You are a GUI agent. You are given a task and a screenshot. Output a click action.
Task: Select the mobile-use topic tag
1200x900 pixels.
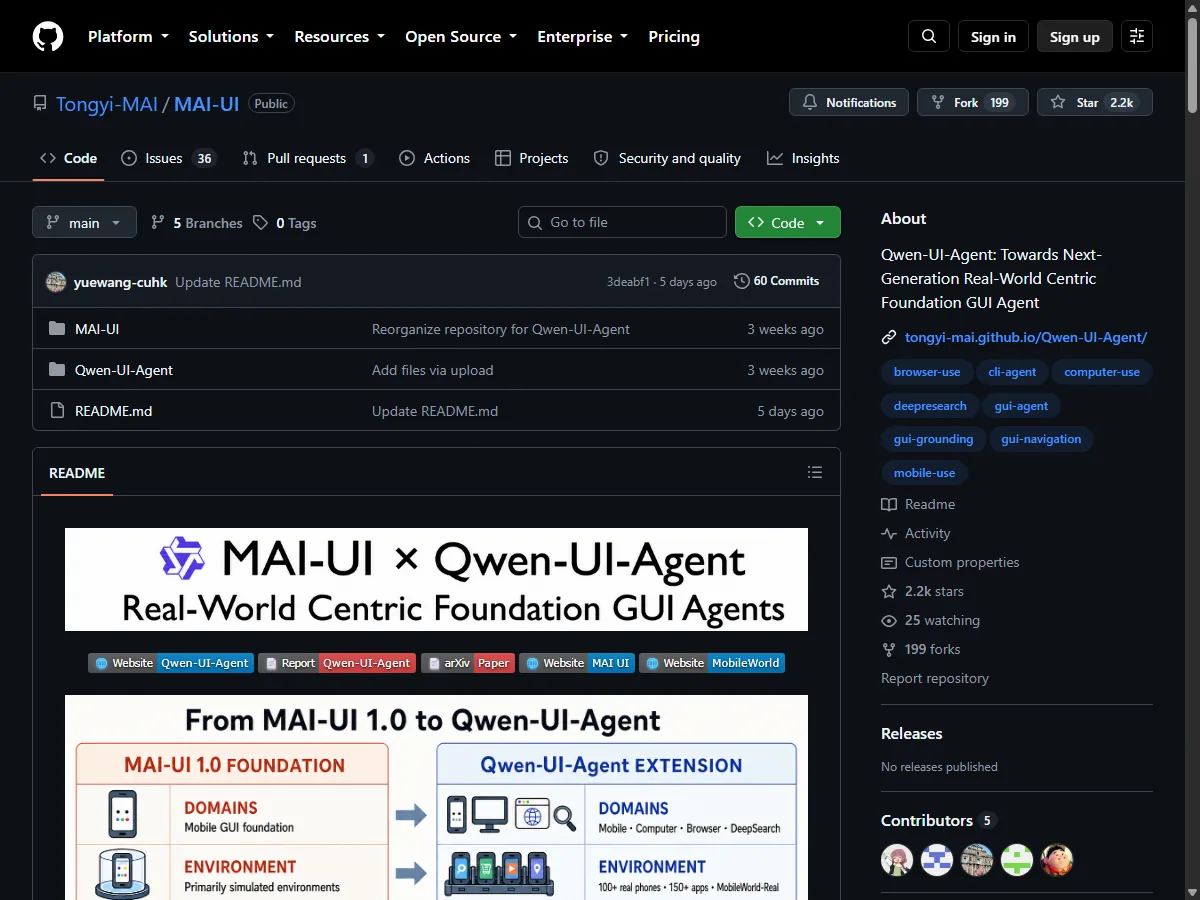(x=924, y=472)
